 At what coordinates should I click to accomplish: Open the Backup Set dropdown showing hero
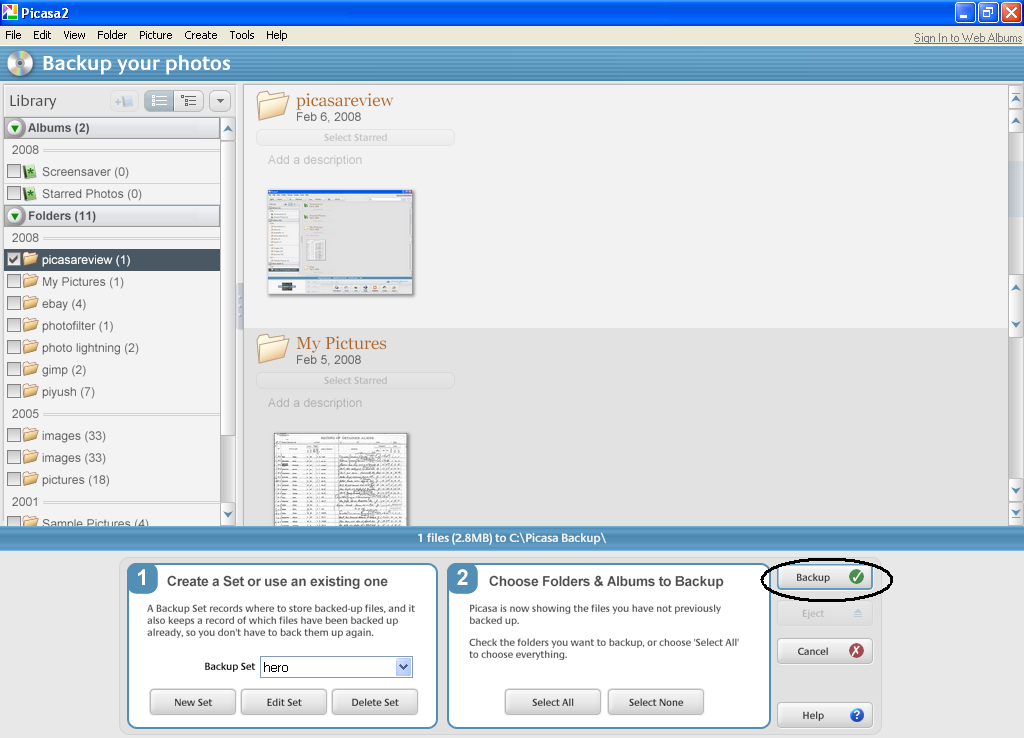(404, 667)
